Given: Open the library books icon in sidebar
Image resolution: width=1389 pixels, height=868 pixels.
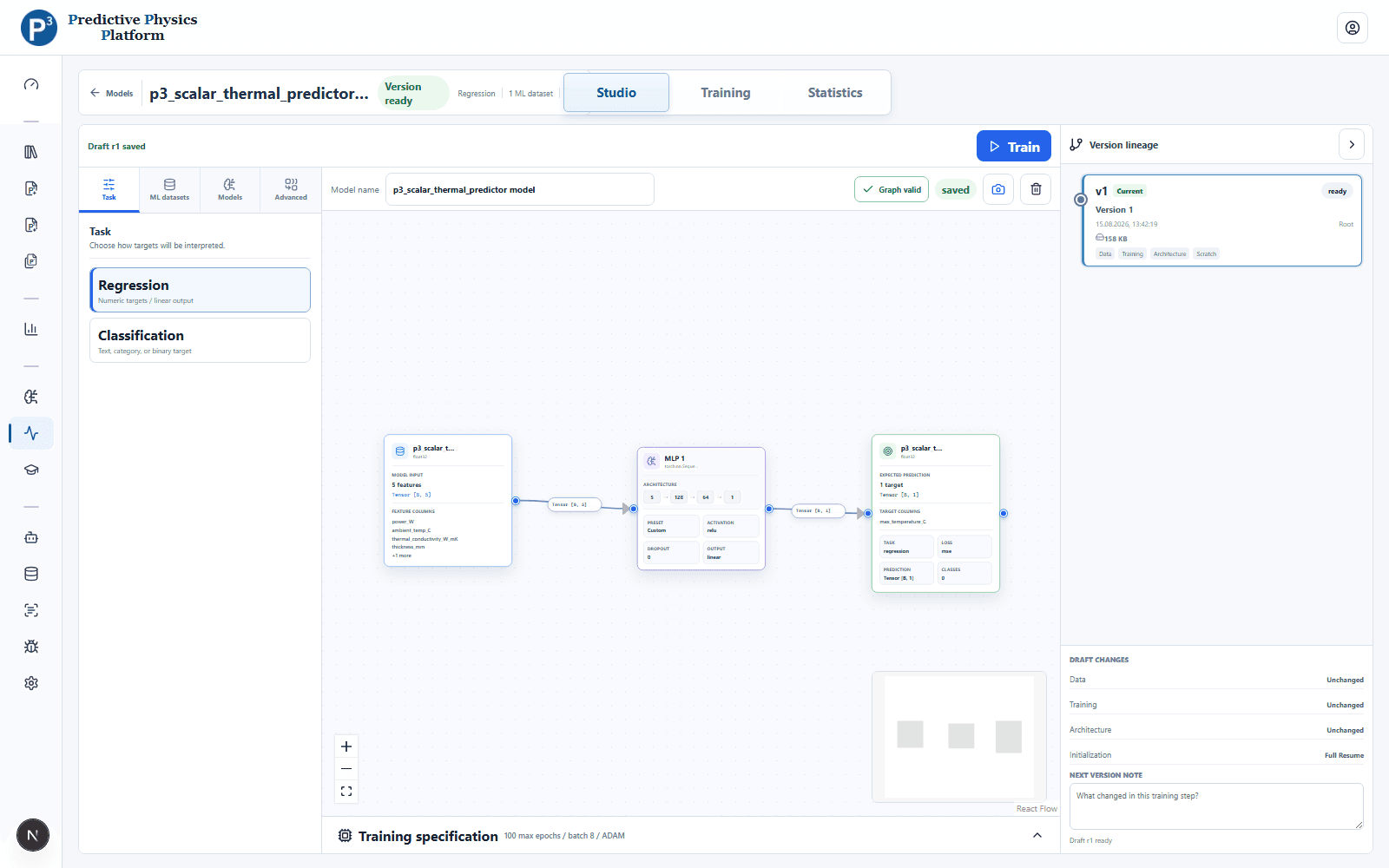Looking at the screenshot, I should pyautogui.click(x=31, y=152).
